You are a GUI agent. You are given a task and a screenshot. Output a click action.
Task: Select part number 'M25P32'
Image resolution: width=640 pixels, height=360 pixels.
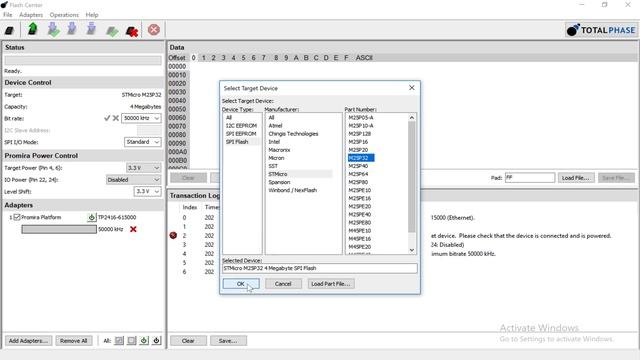click(361, 158)
